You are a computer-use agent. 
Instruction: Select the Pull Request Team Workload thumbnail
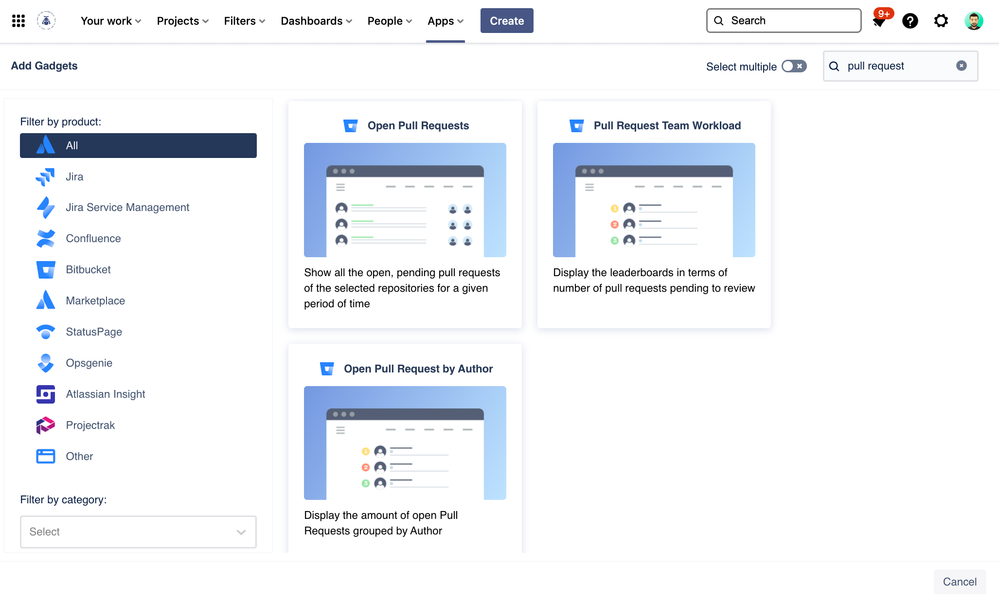point(654,200)
